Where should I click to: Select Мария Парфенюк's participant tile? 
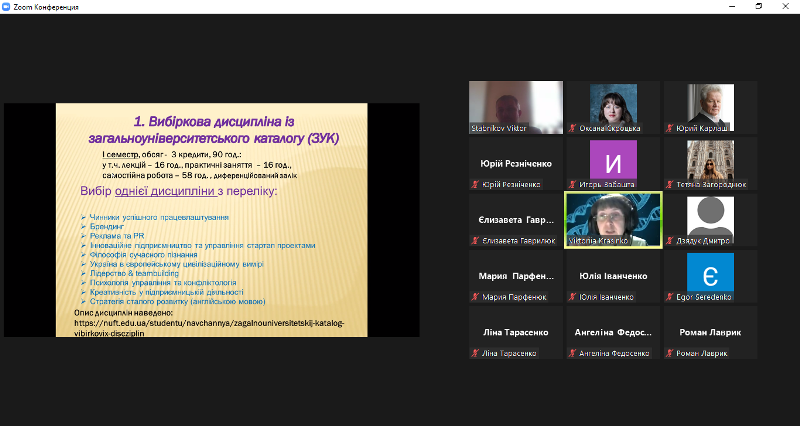click(x=516, y=276)
